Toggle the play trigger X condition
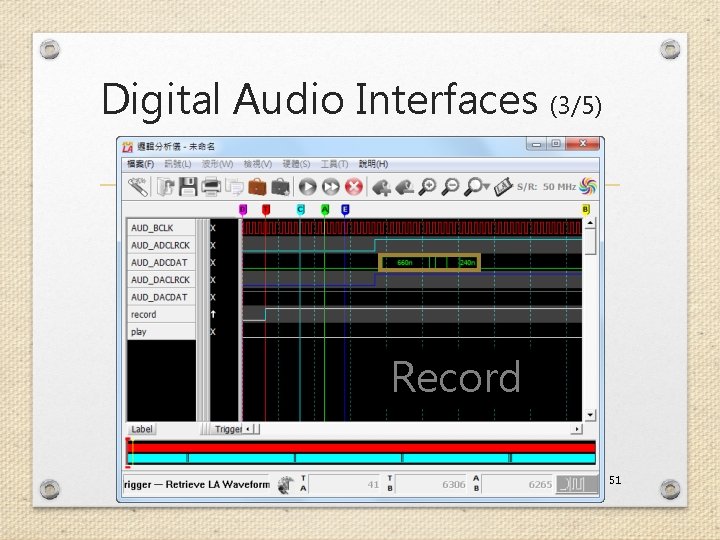The height and width of the screenshot is (540, 720). pyautogui.click(x=213, y=332)
